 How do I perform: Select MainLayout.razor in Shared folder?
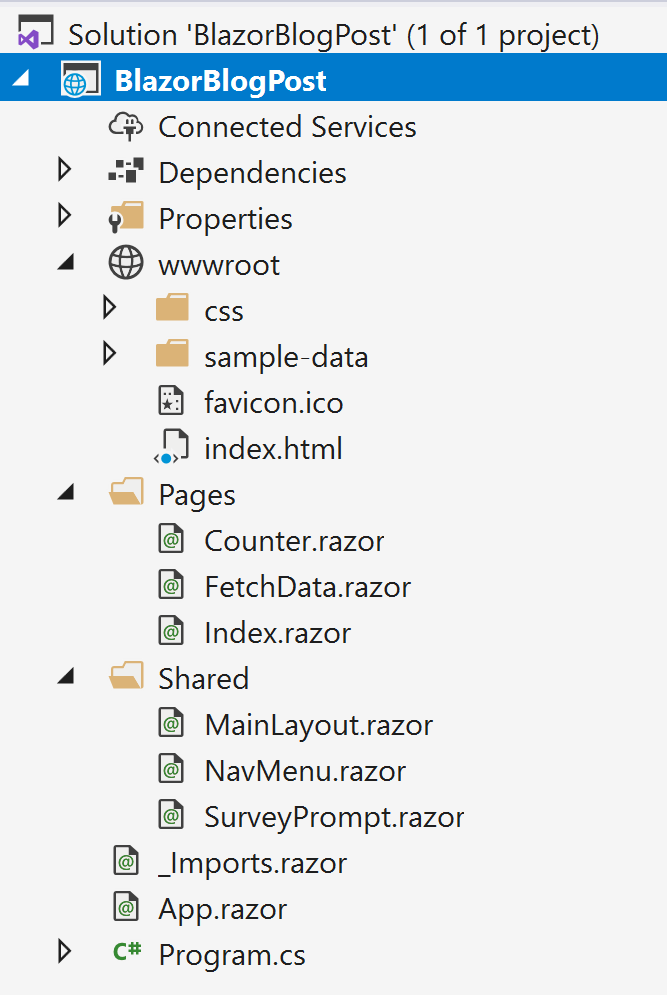[x=319, y=725]
